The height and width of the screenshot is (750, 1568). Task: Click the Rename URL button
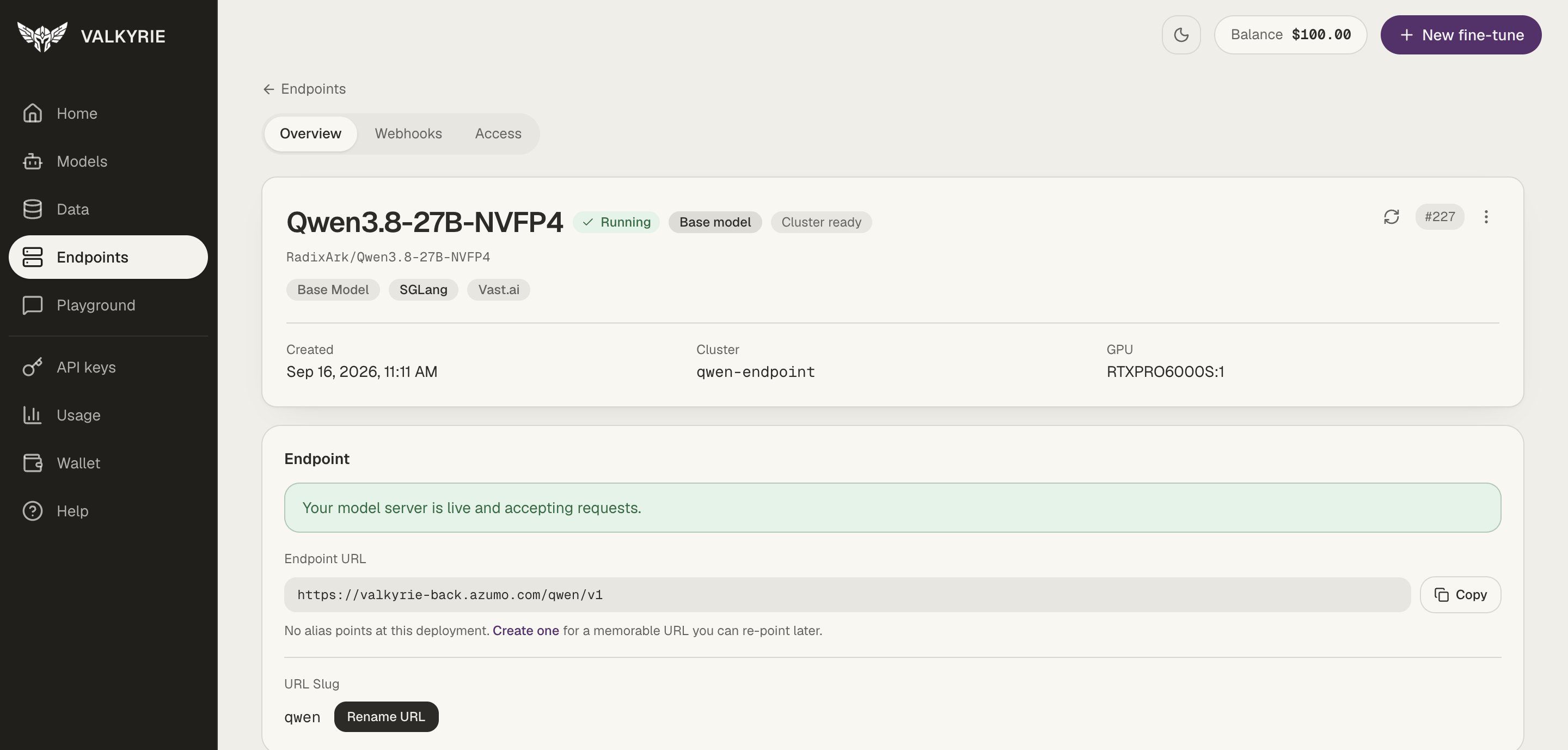click(386, 717)
